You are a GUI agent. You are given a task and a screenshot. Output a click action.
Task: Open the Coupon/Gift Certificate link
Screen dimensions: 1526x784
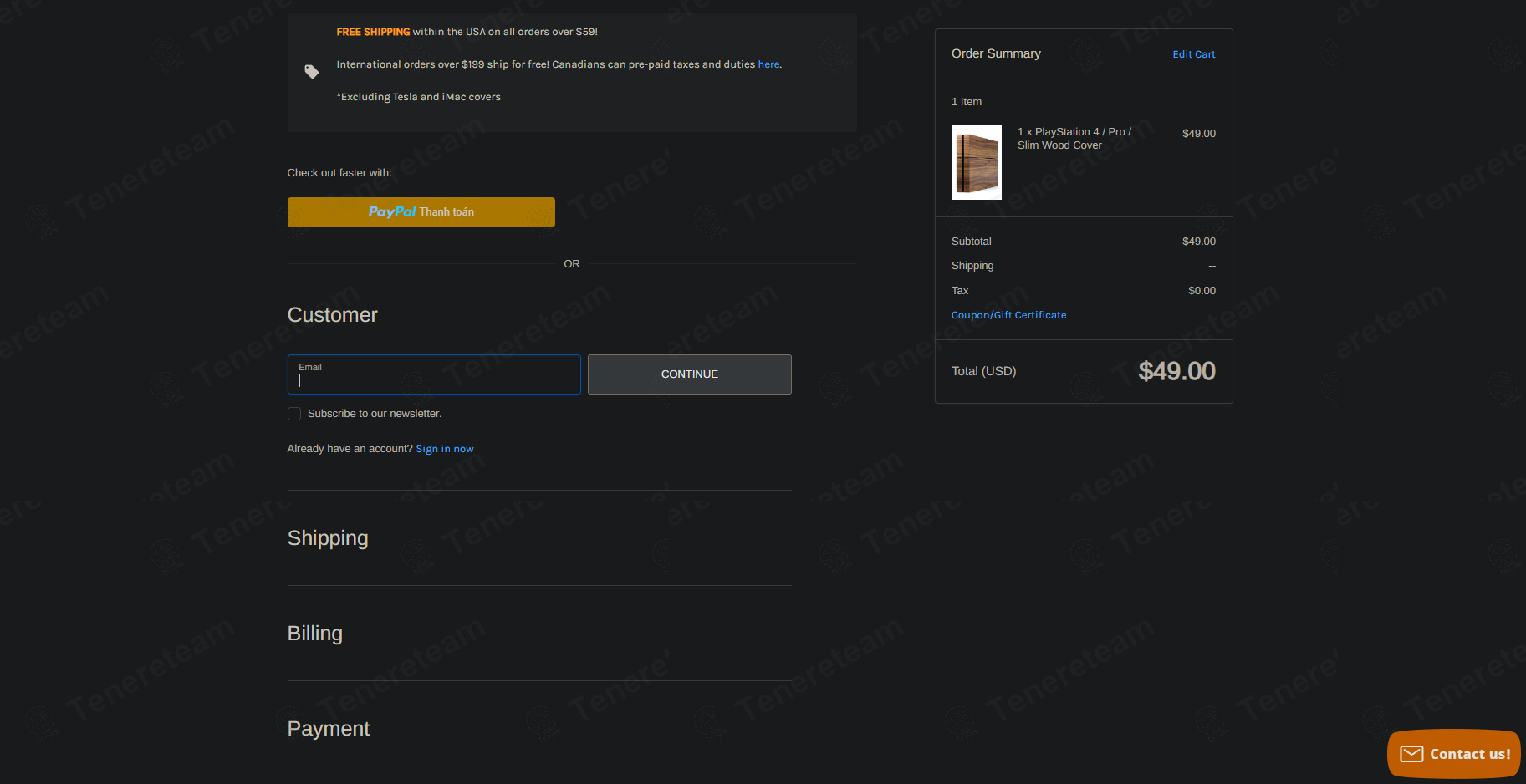[x=1008, y=315]
